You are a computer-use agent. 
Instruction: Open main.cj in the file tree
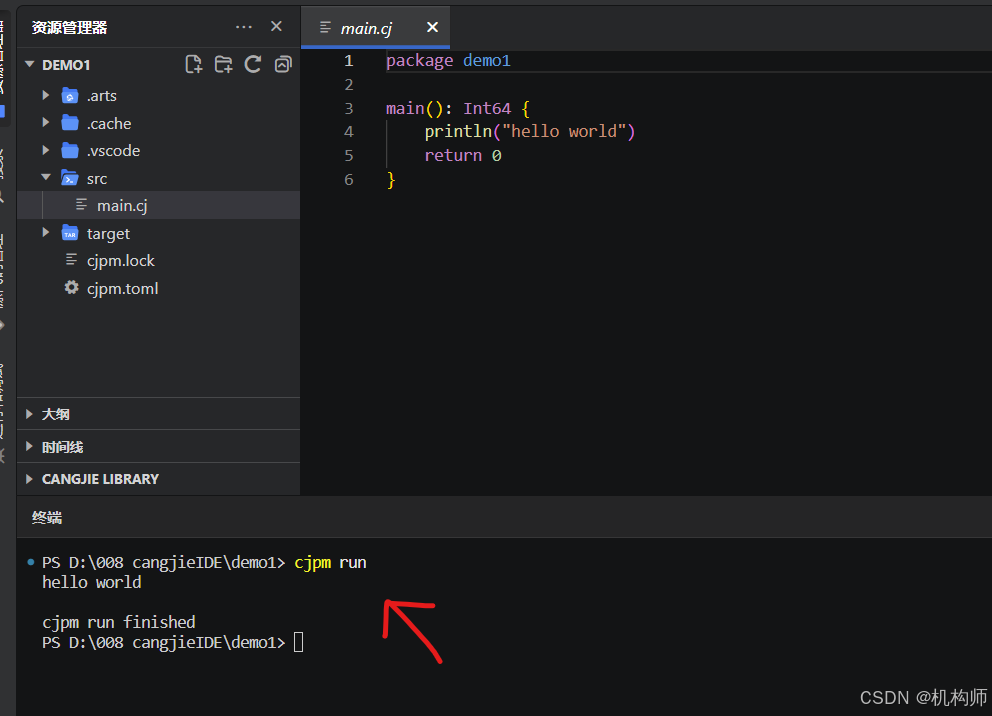pos(158,206)
